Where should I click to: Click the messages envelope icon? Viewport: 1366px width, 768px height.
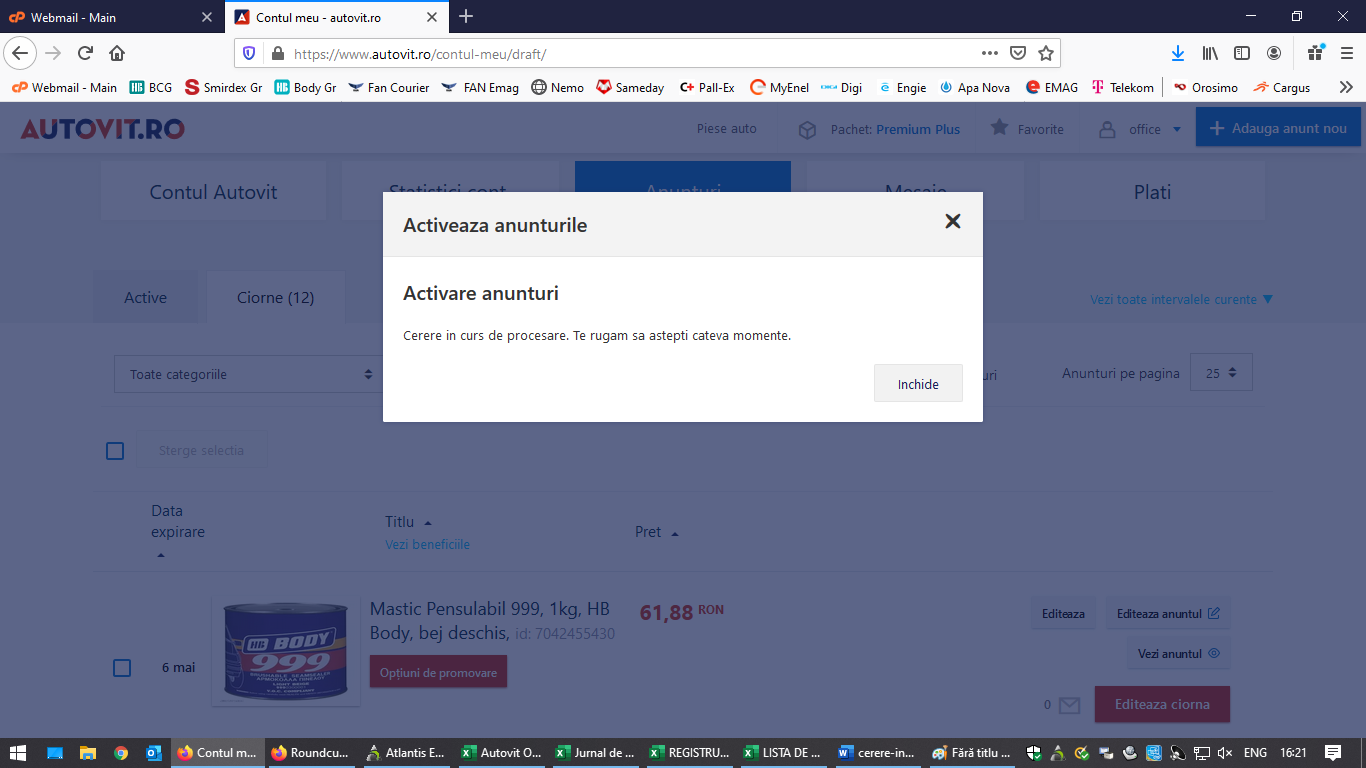(1069, 705)
